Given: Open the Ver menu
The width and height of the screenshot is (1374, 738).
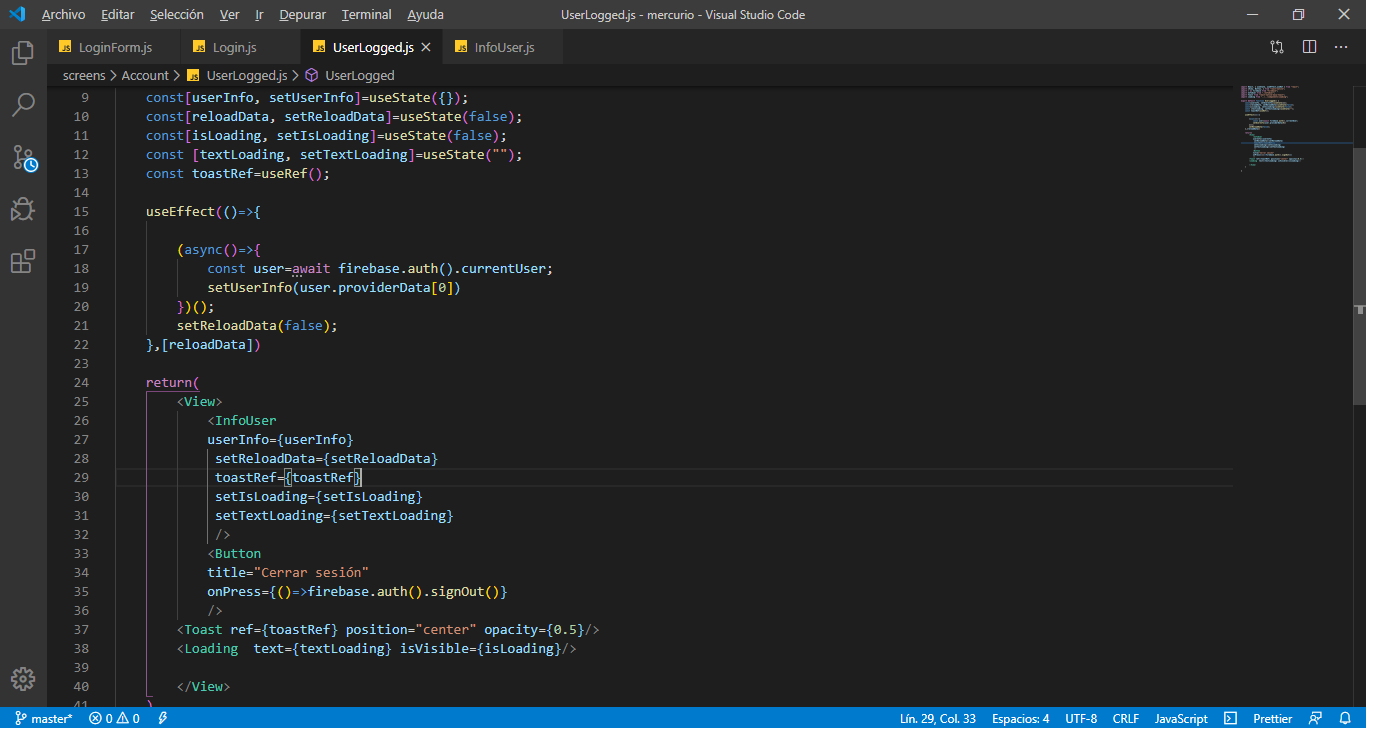Looking at the screenshot, I should click(229, 15).
